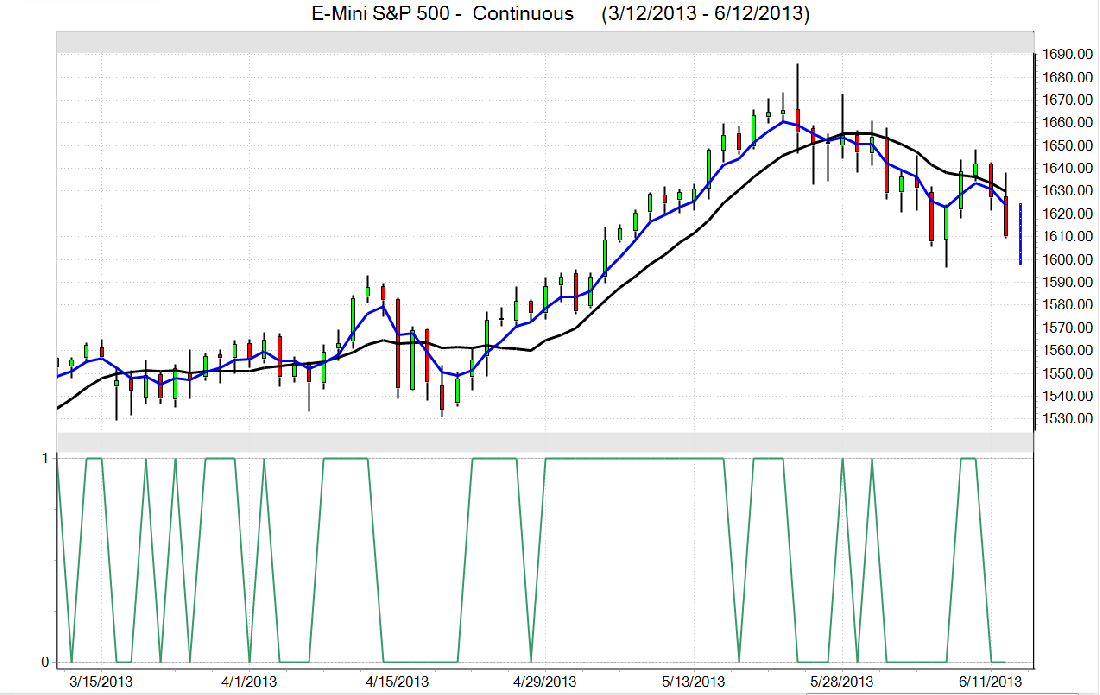Select the 1690.00 price axis label

coord(1064,54)
